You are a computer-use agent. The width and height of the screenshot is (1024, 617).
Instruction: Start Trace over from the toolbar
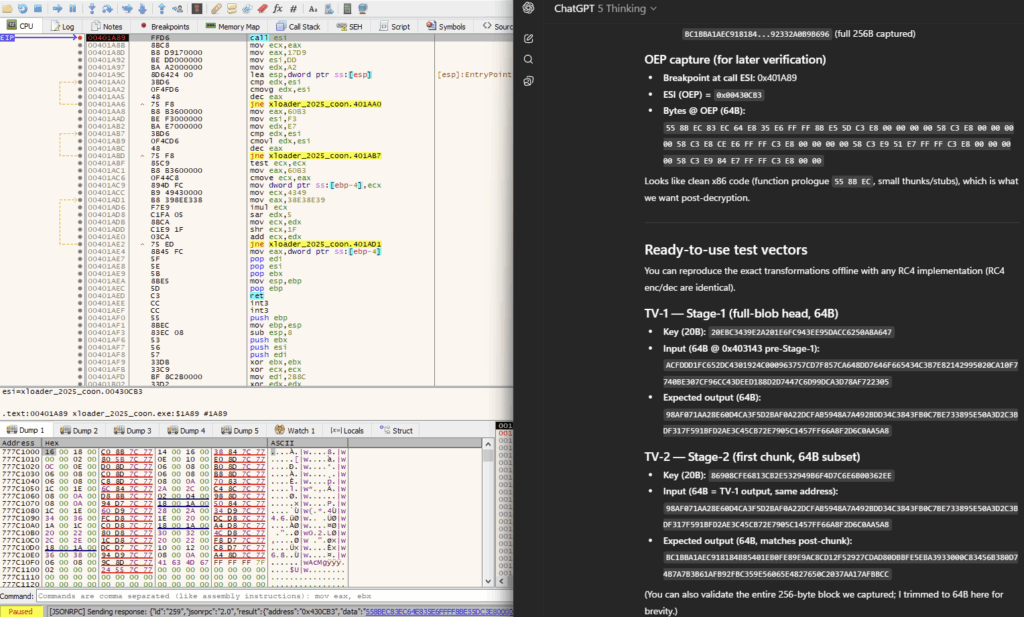(142, 8)
